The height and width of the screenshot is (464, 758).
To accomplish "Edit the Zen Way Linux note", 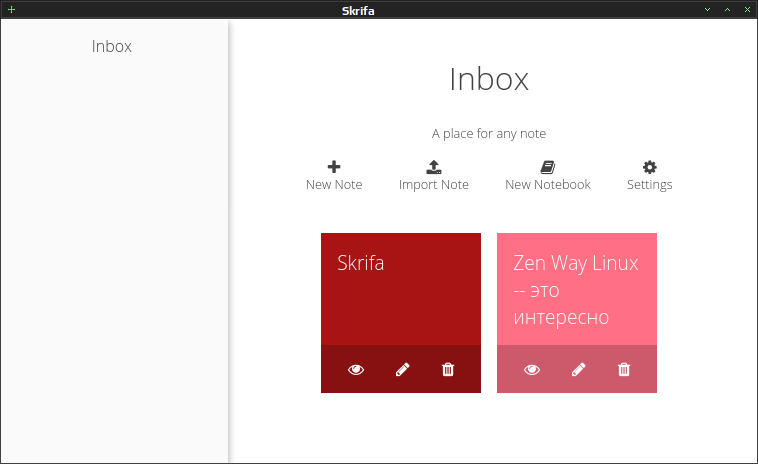I will click(579, 370).
